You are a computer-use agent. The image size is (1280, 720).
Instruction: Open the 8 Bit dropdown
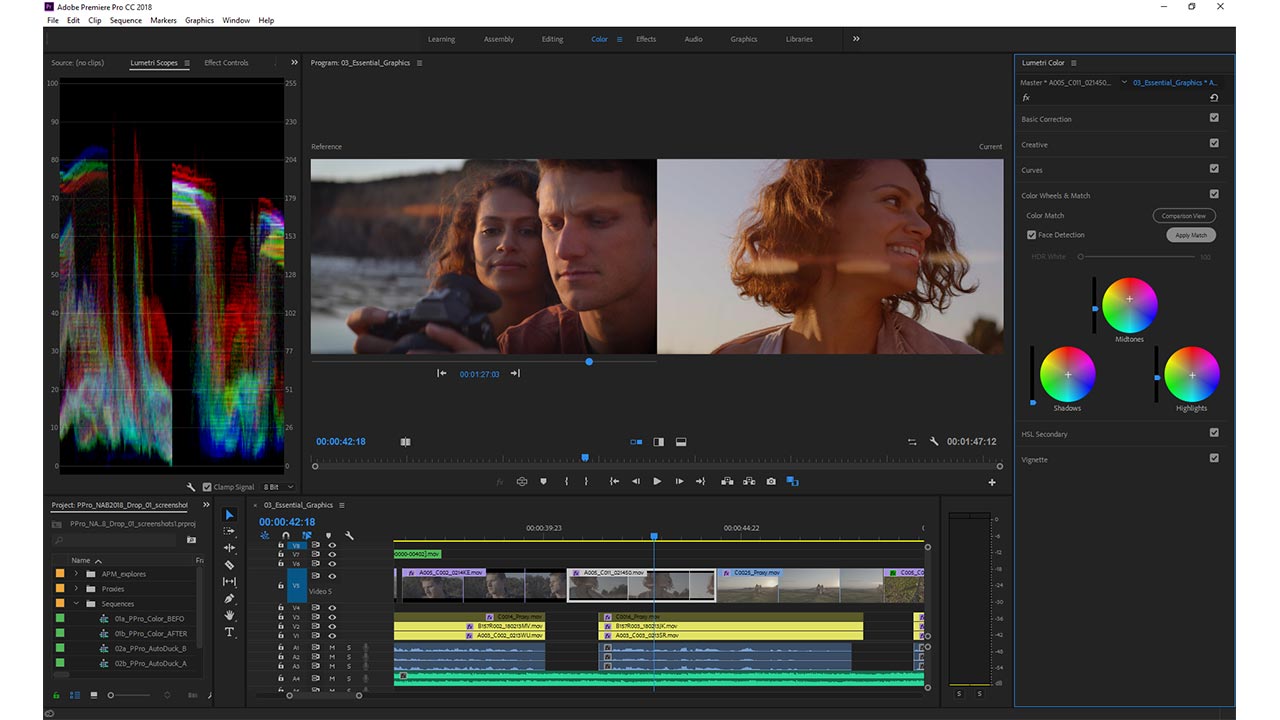279,487
